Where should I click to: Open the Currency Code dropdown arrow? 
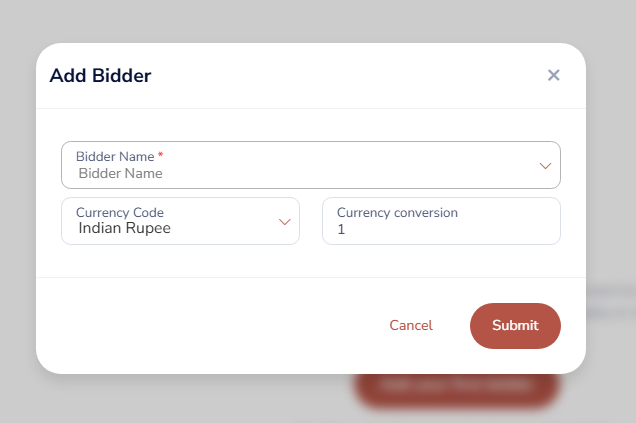(x=284, y=221)
